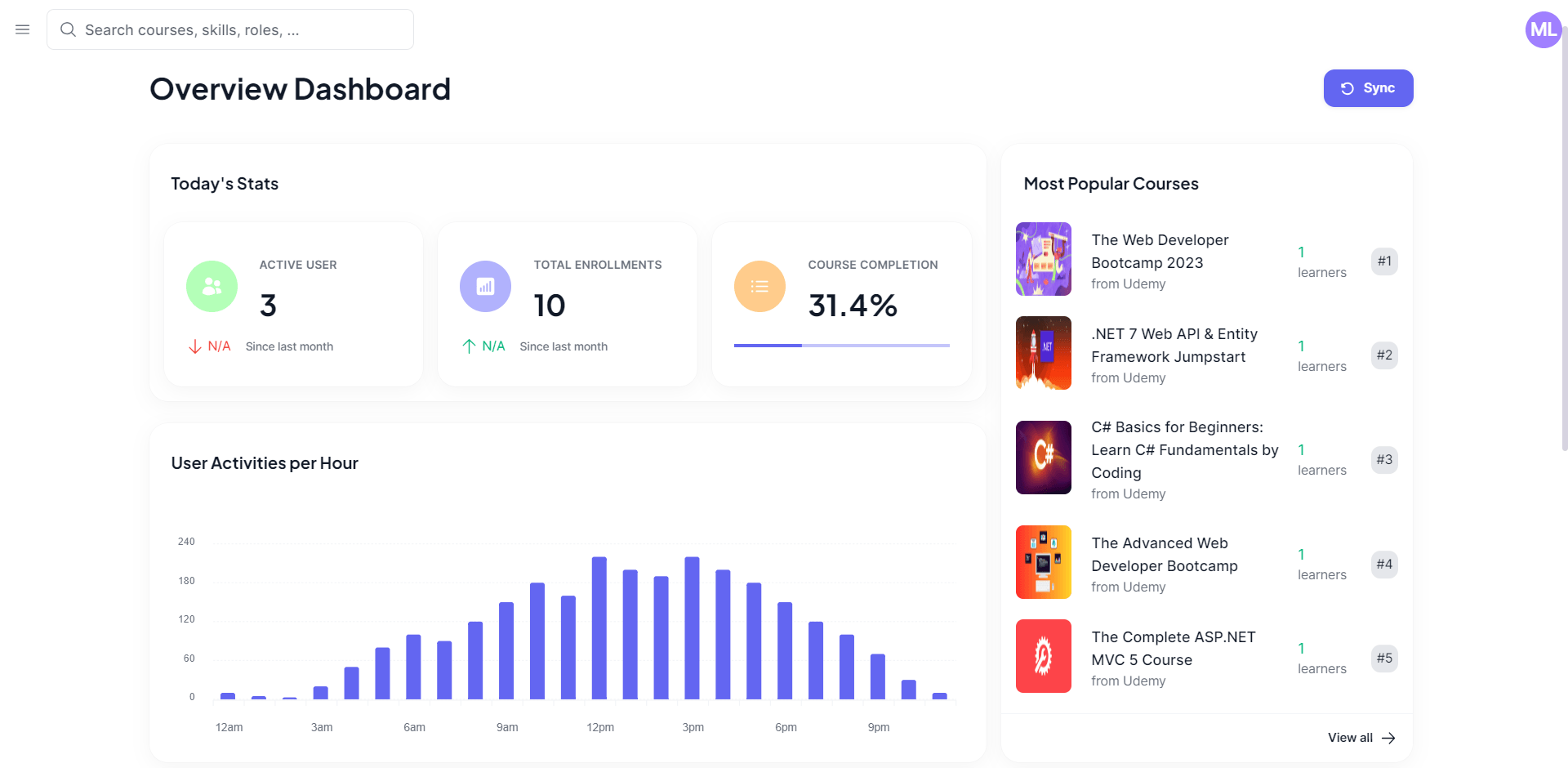Click the chart bar at 6am
1568x768 pixels.
[x=413, y=667]
